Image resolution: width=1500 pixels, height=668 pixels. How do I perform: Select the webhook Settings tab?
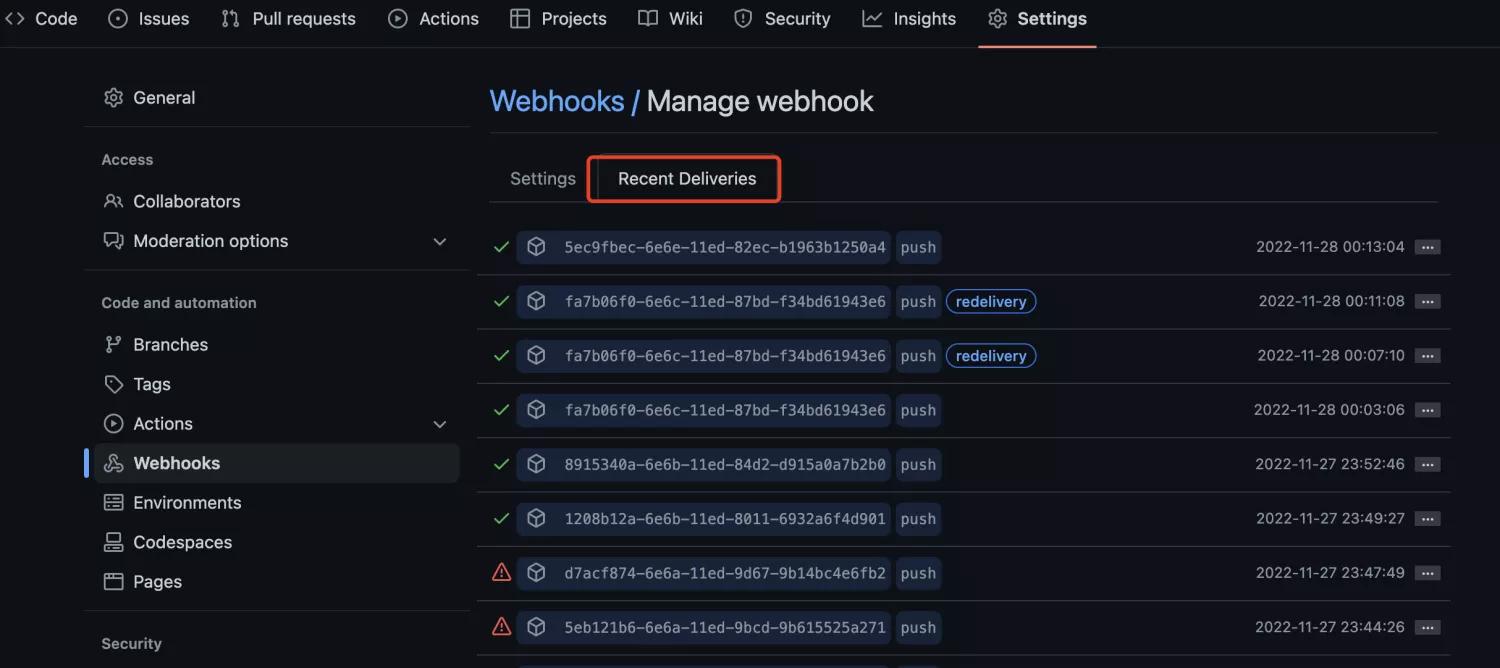pos(542,179)
